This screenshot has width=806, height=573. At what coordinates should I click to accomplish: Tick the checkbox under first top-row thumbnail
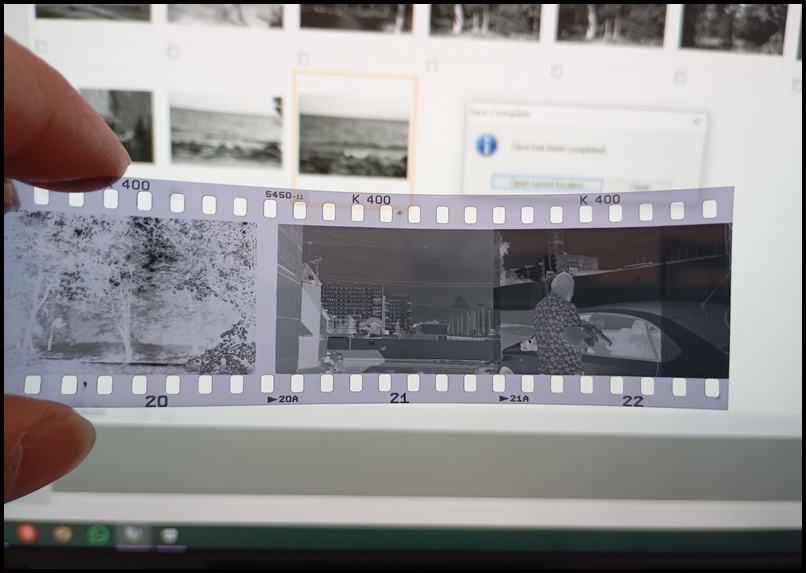click(41, 47)
